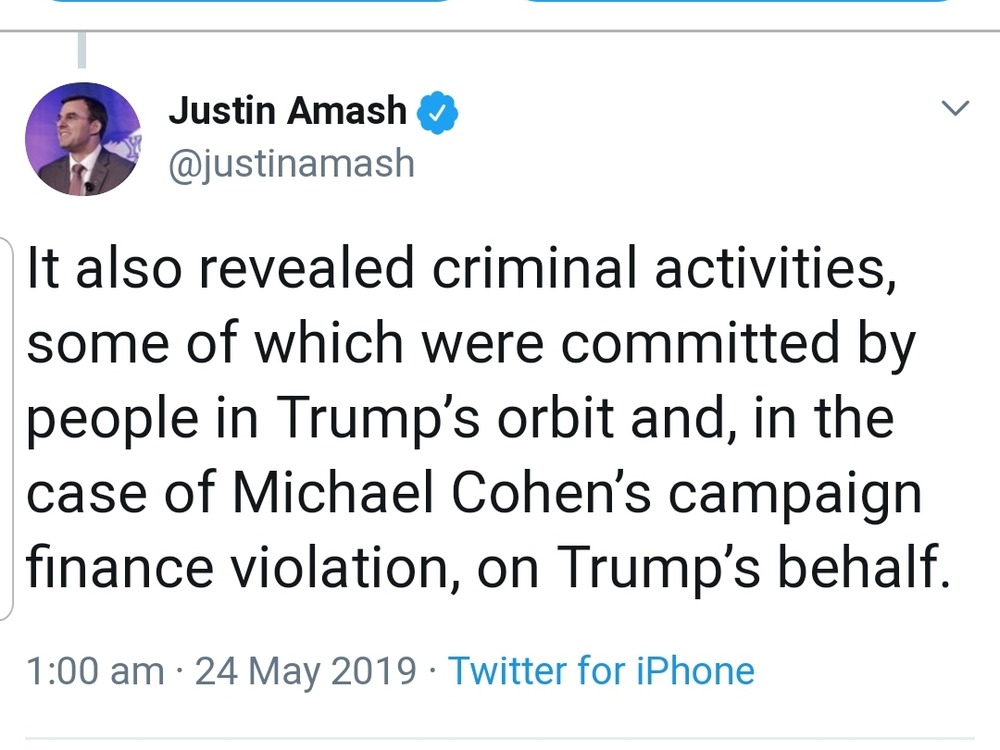Open the @justinamash handle link
Screen dimensions: 1000x750
291,162
